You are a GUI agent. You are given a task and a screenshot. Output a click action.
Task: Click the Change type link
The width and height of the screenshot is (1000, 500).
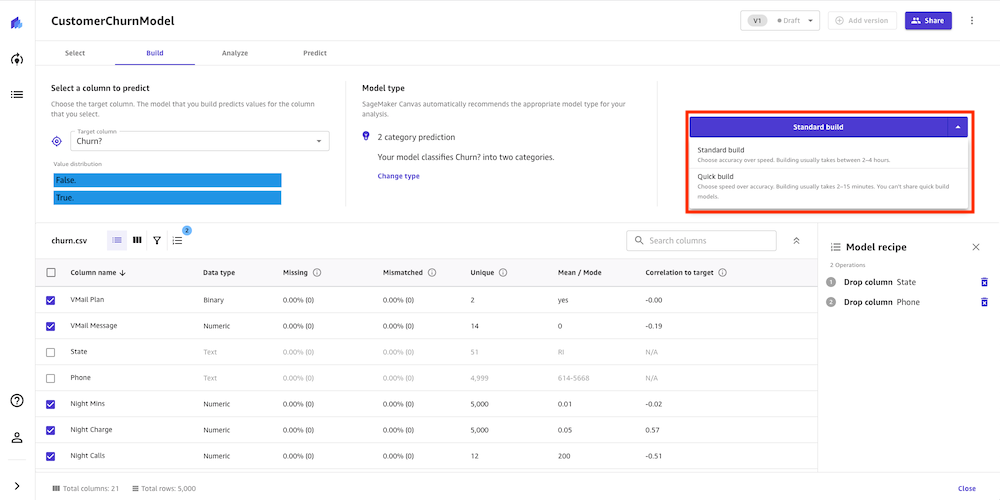coord(399,176)
